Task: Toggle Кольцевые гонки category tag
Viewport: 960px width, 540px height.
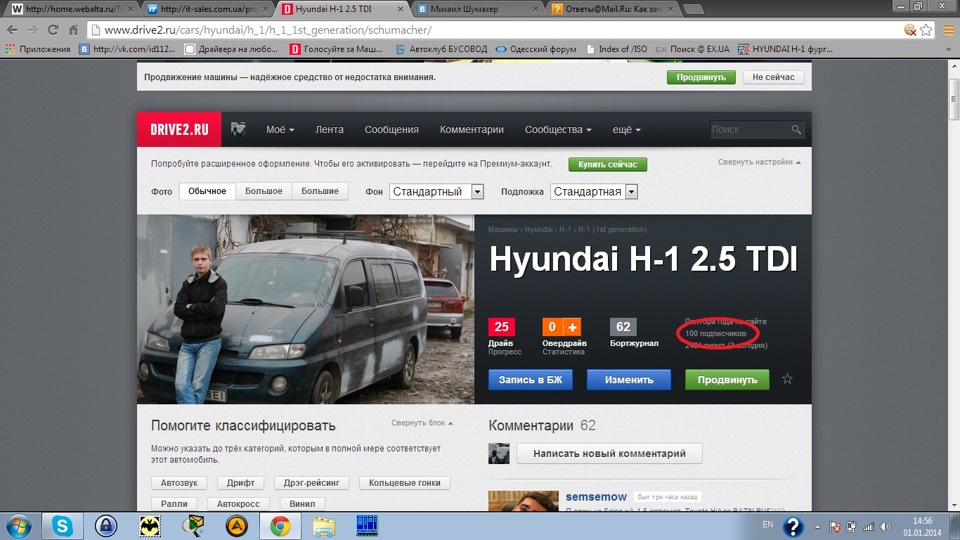Action: click(x=404, y=482)
